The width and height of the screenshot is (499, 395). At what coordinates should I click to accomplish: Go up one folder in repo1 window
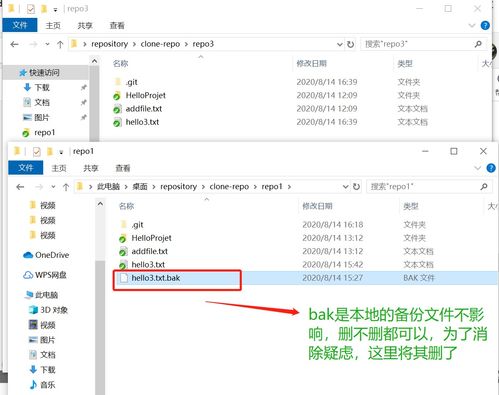(x=66, y=187)
